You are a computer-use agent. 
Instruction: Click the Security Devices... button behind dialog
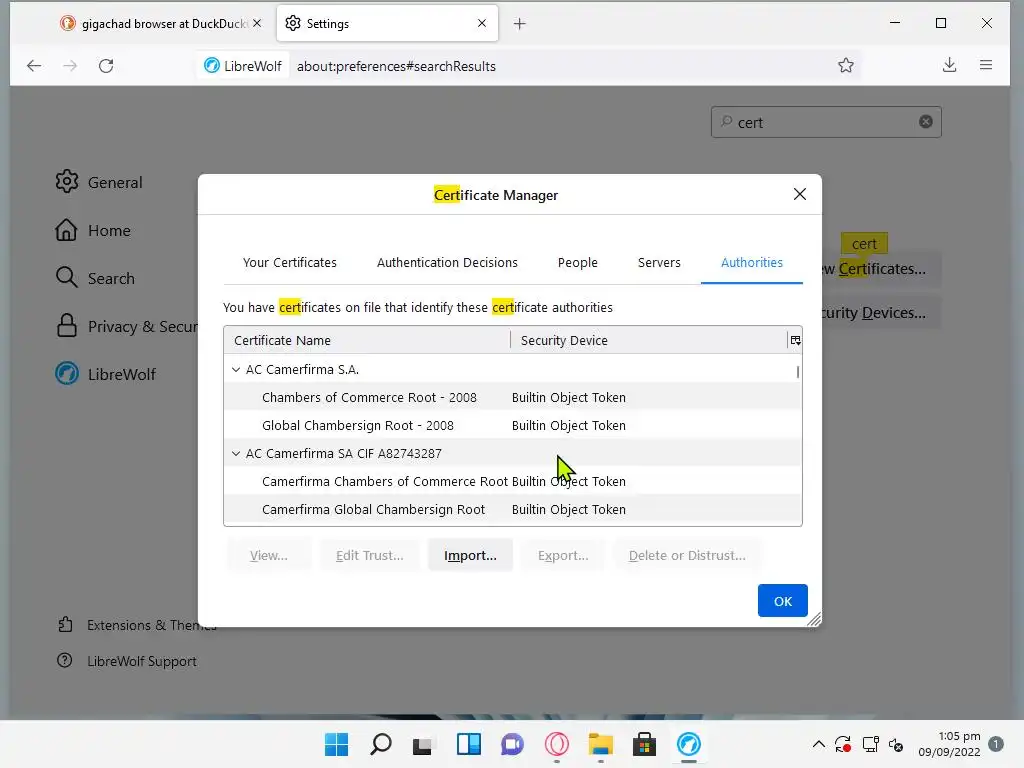881,313
